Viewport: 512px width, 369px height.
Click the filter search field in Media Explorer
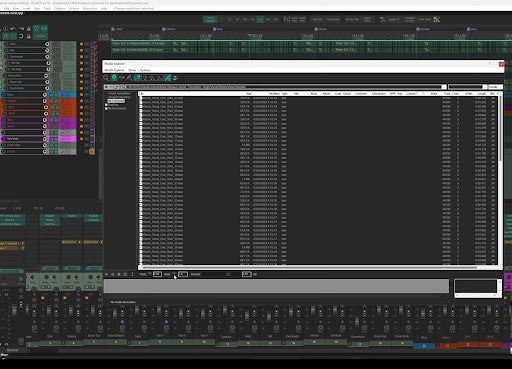tap(466, 87)
